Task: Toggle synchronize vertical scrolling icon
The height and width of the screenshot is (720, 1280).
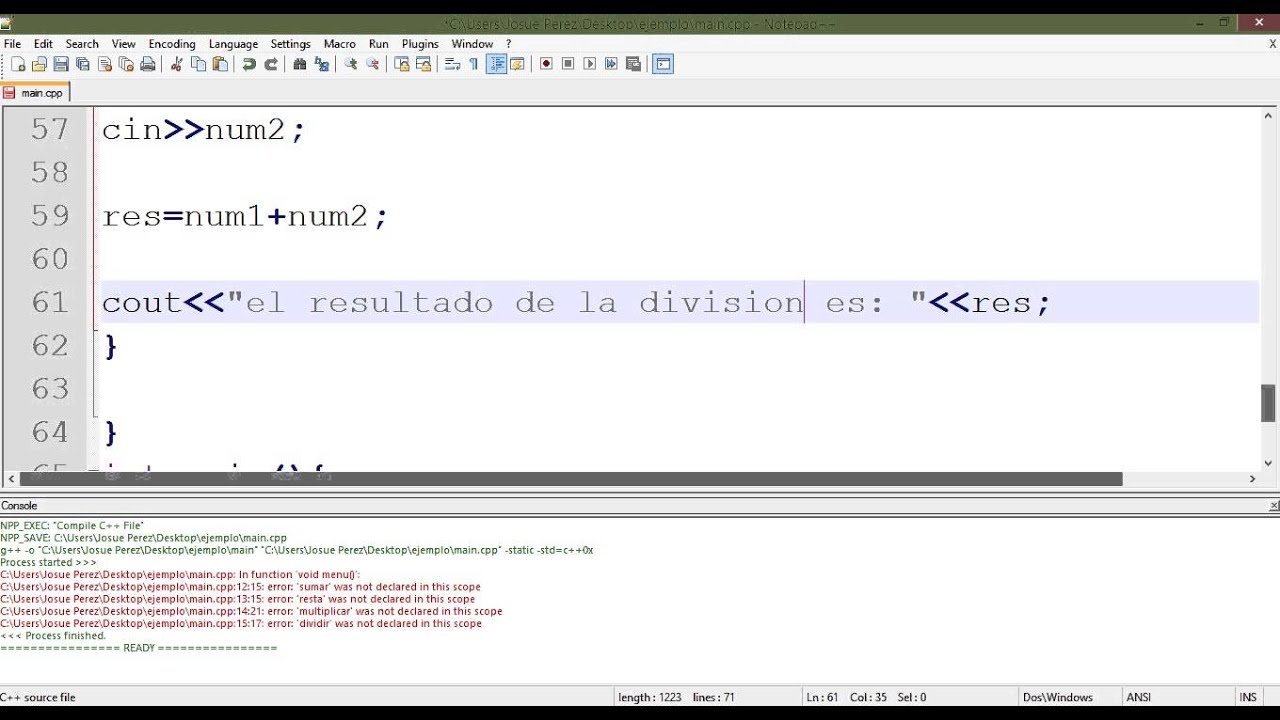Action: [402, 64]
